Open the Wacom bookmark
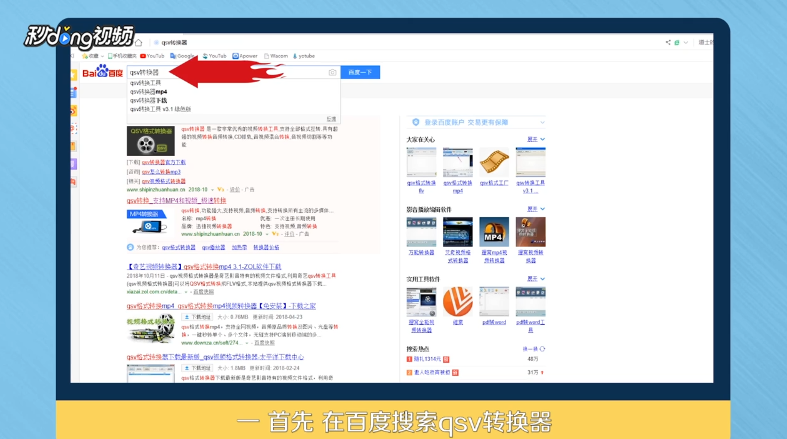787x439 pixels. click(276, 56)
